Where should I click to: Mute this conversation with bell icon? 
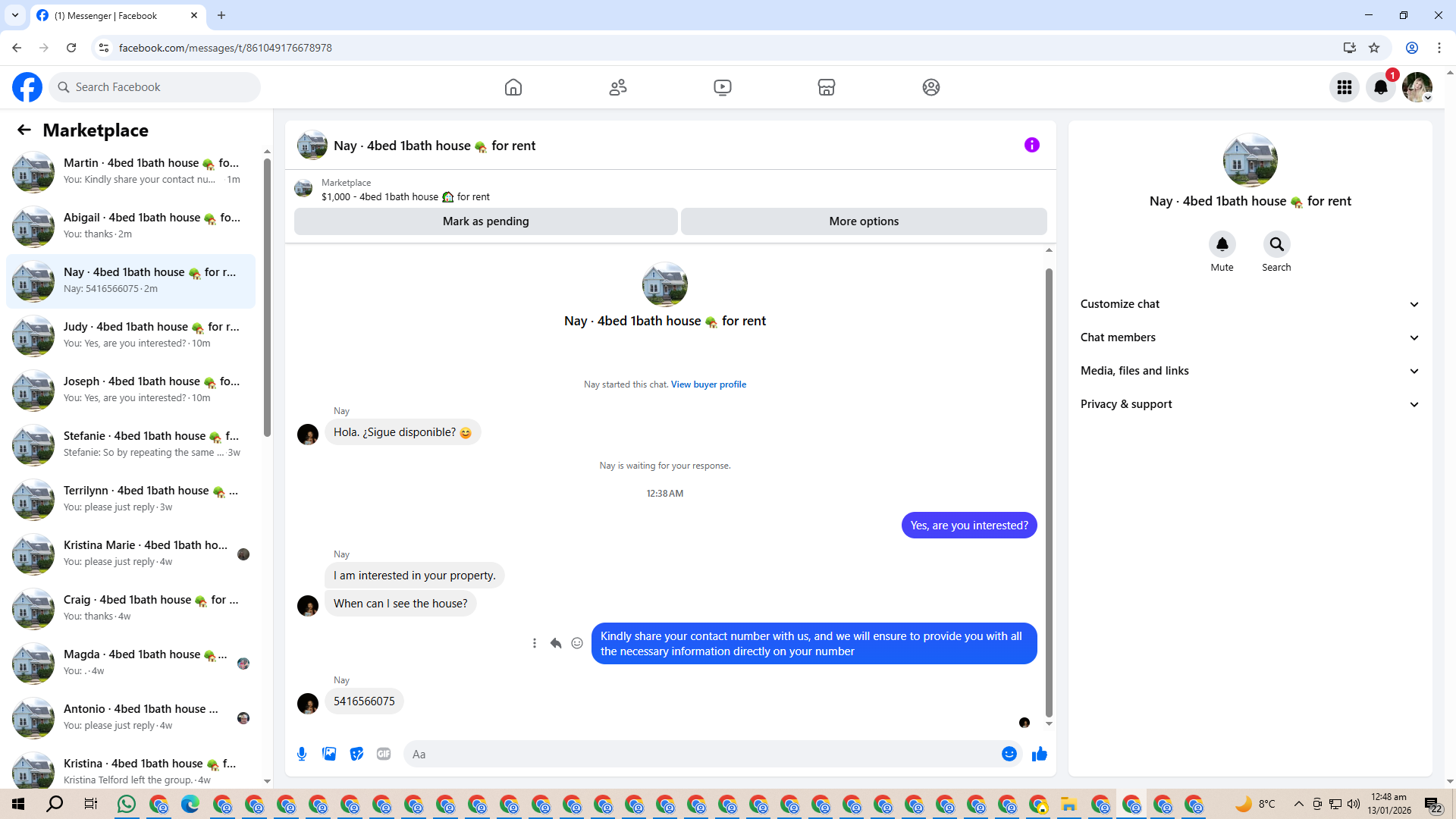click(x=1222, y=244)
